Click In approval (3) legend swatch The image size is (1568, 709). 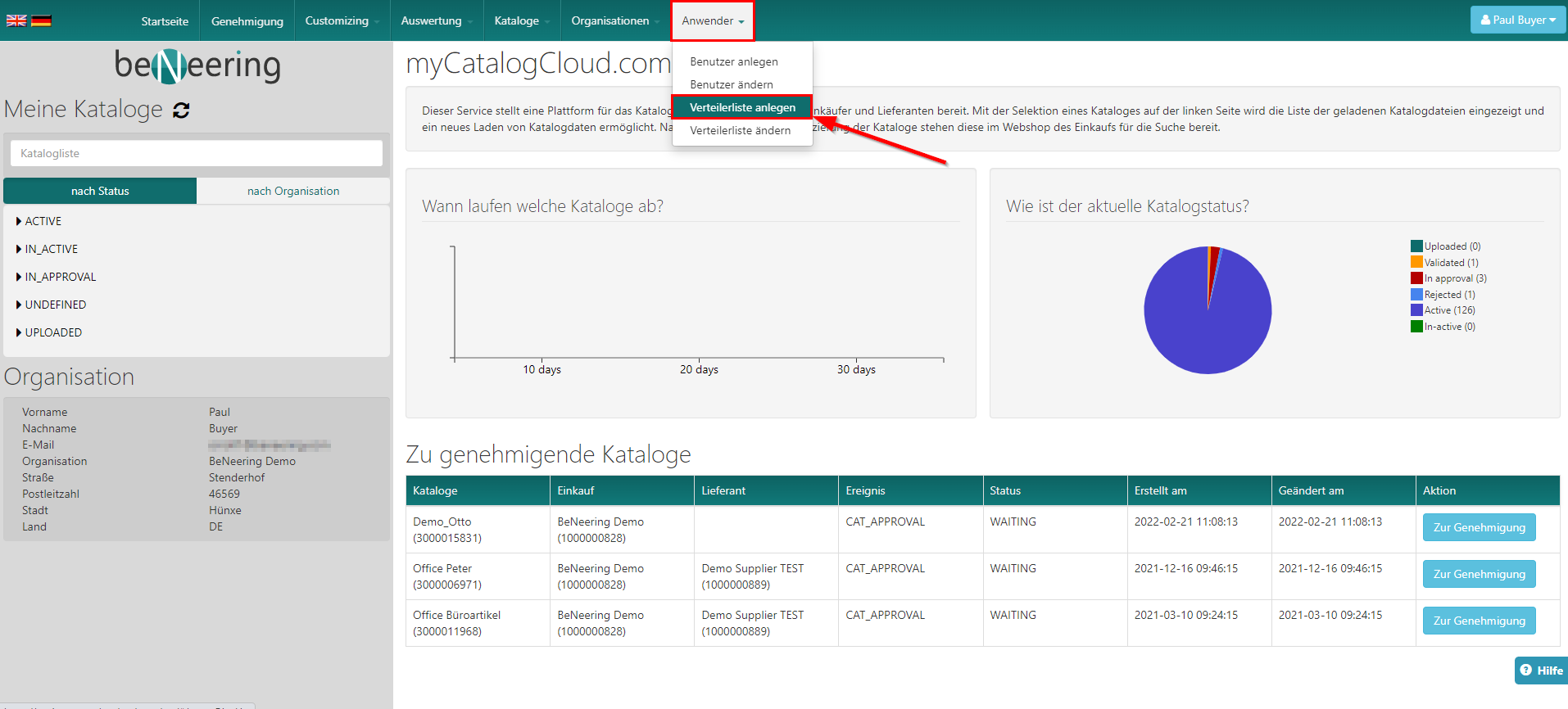(x=1416, y=278)
